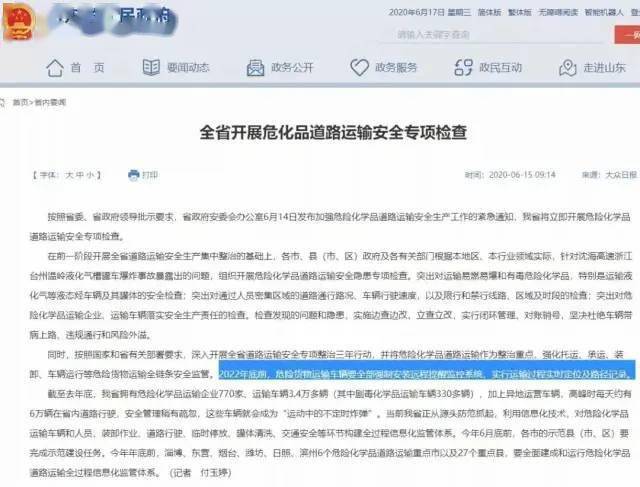Click the envelope icon for 政务公开
Viewport: 640px width, 487px height.
pyautogui.click(x=256, y=68)
